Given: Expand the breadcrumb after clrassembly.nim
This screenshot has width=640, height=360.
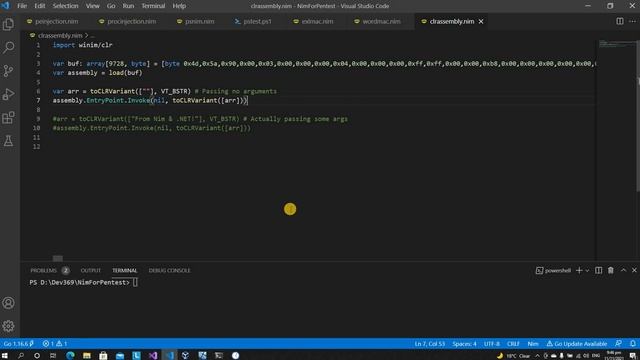Looking at the screenshot, I should [92, 36].
